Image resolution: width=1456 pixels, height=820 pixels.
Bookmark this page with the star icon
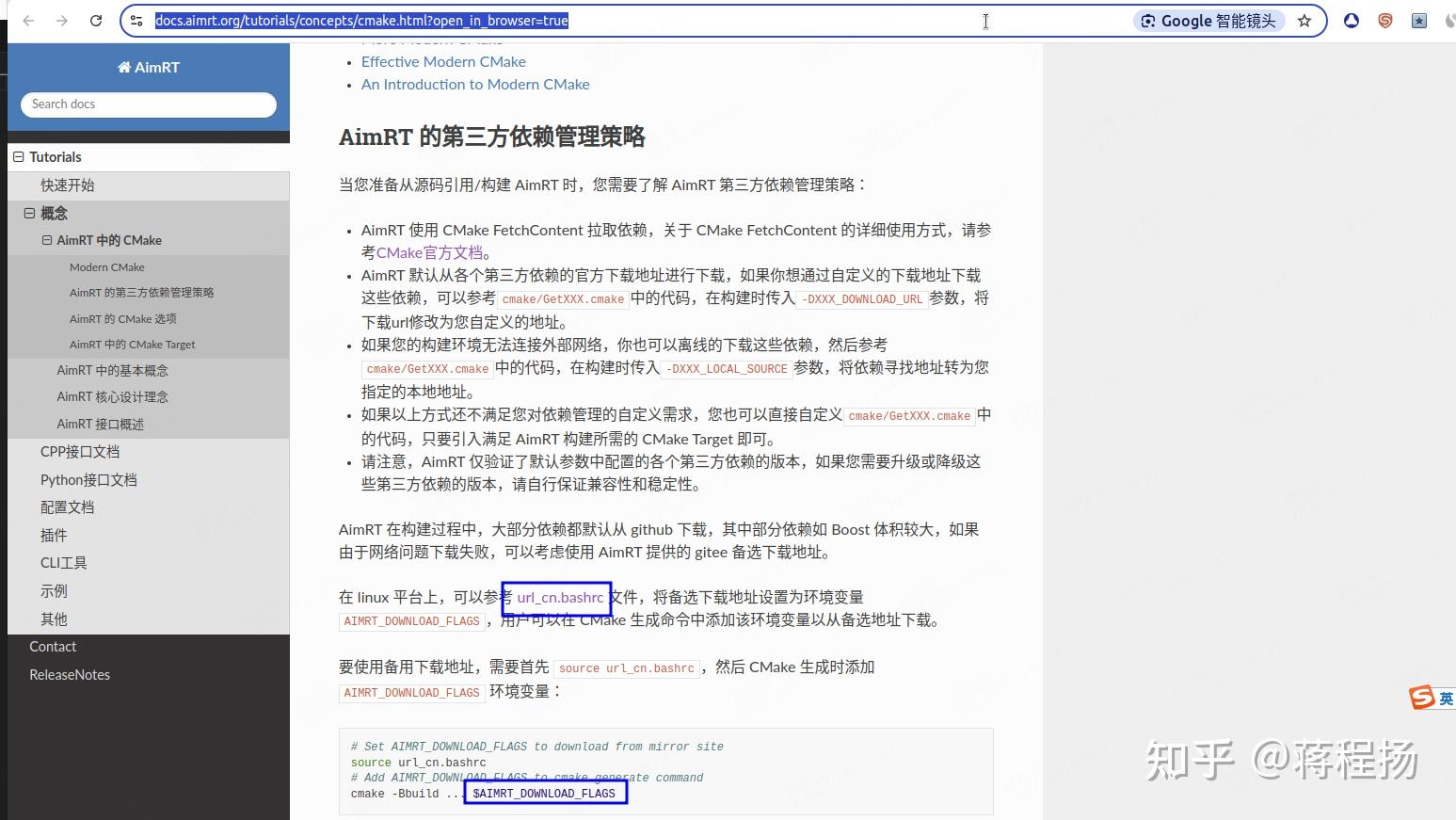point(1304,21)
